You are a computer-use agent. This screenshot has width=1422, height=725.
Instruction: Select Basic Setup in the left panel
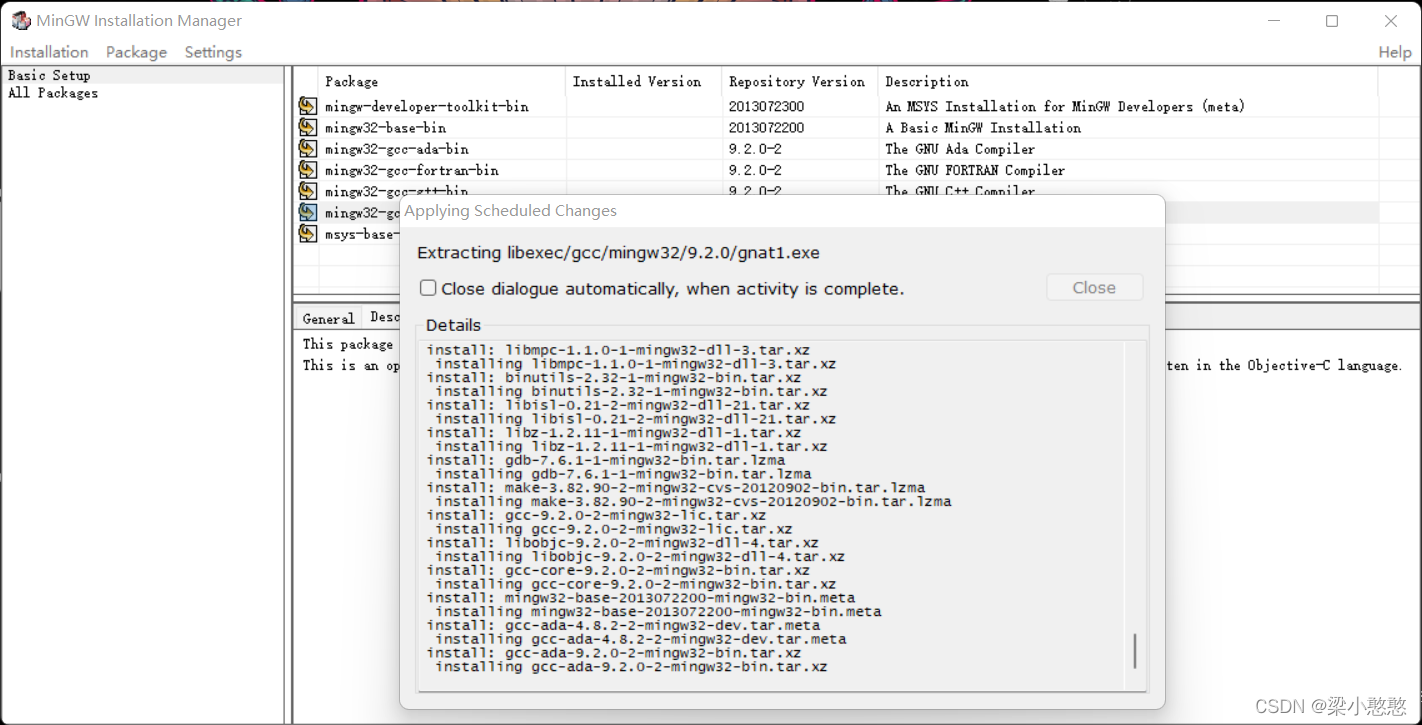(x=49, y=75)
